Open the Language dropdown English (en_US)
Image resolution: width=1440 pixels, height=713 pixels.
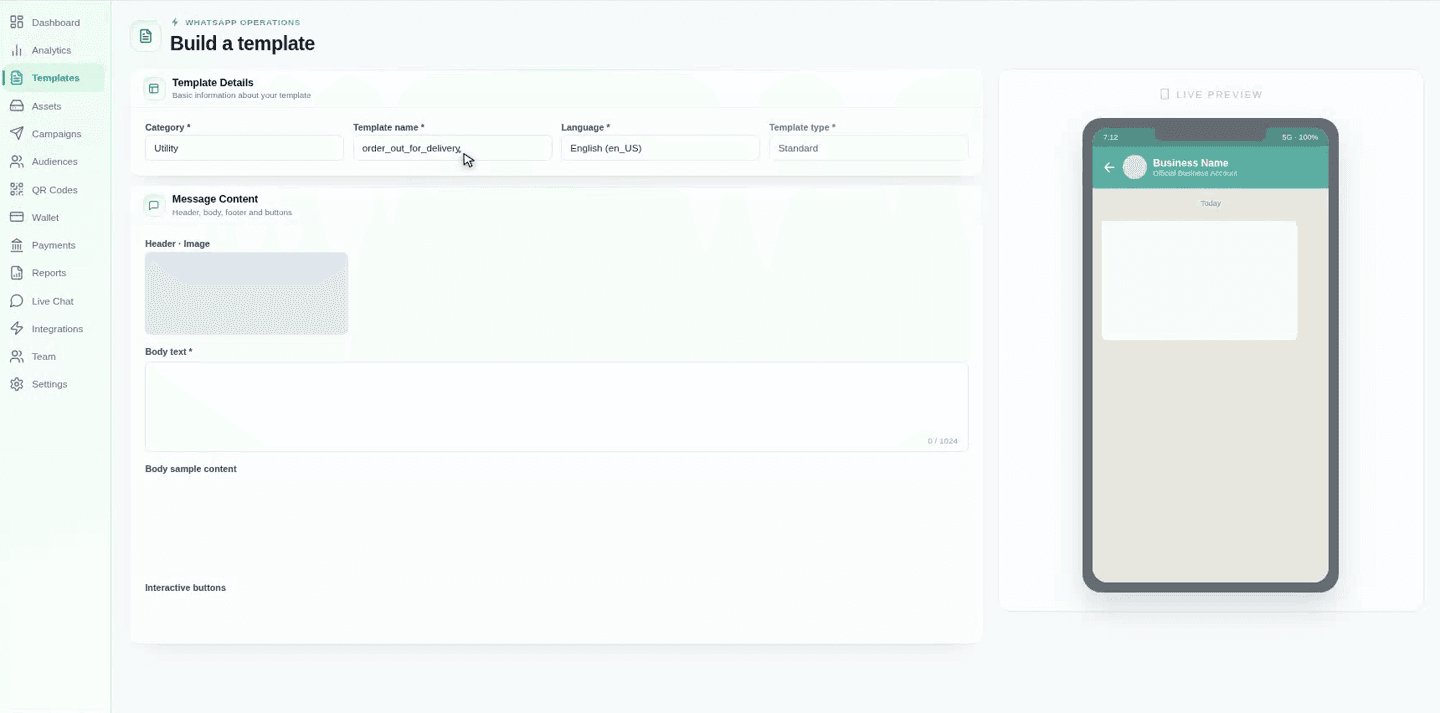point(660,148)
